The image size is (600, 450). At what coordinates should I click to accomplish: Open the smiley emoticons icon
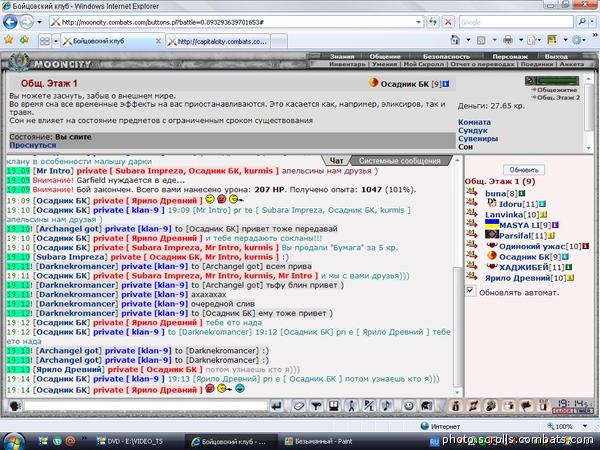[x=409, y=406]
